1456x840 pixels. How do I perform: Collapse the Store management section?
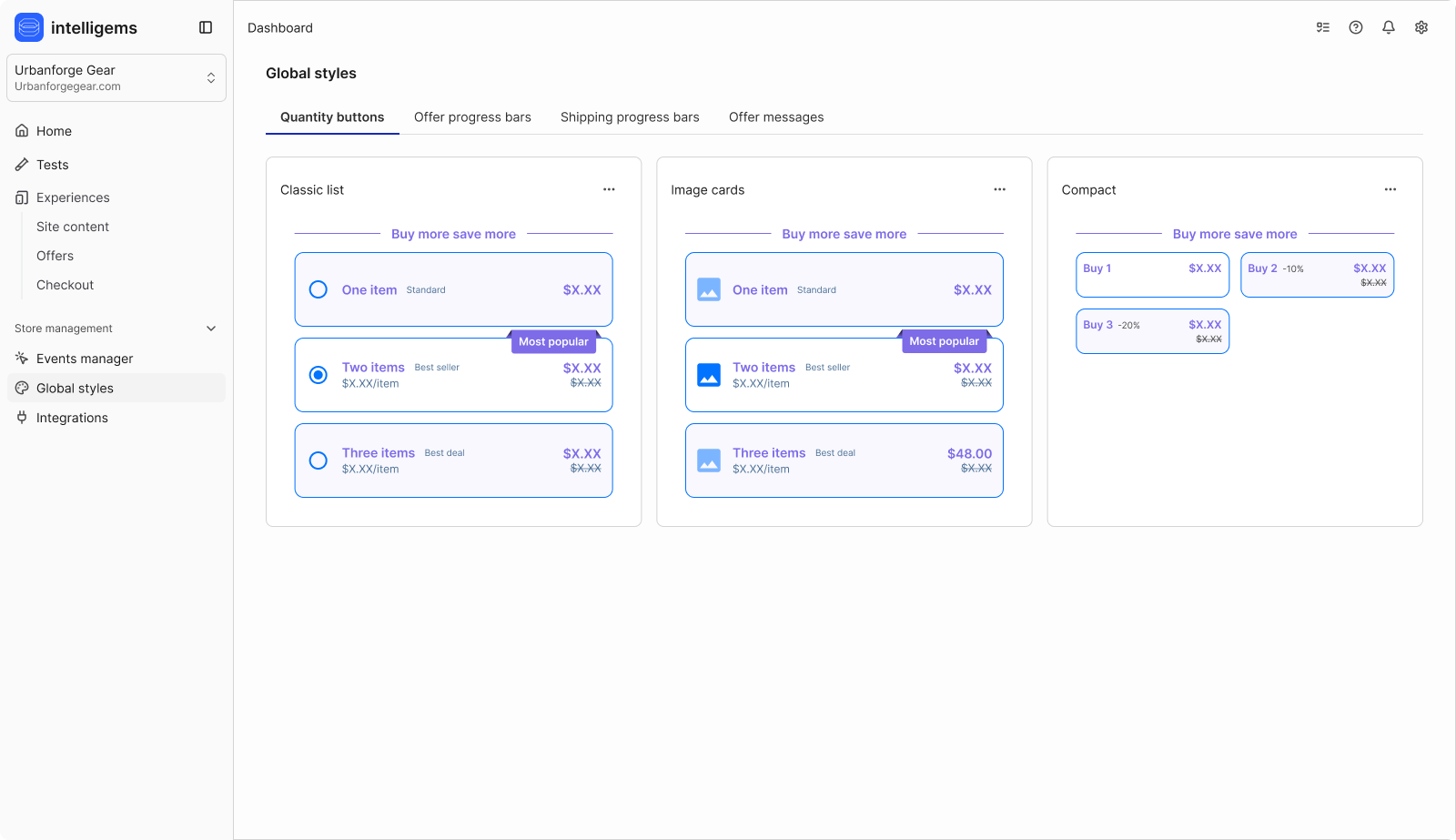coord(211,329)
